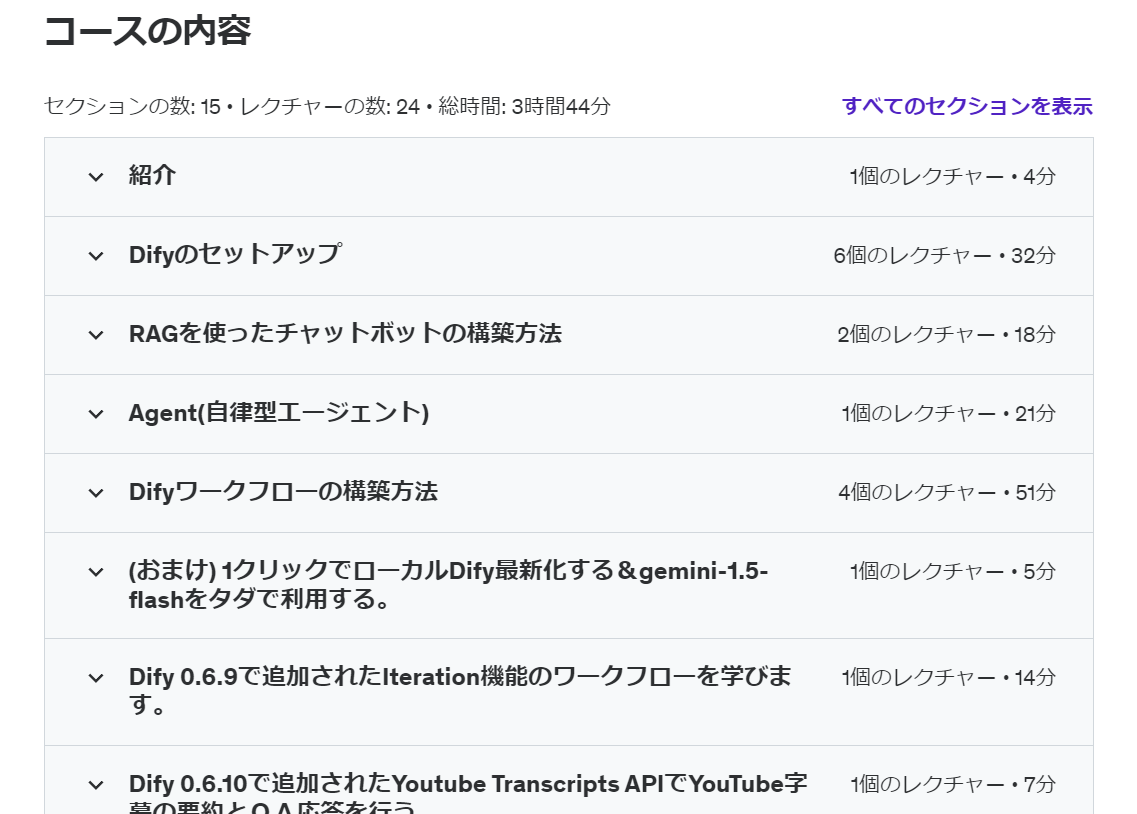Viewport: 1137px width, 814px height.
Task: Expand the Youtube Transcripts API section
Action: click(x=95, y=785)
